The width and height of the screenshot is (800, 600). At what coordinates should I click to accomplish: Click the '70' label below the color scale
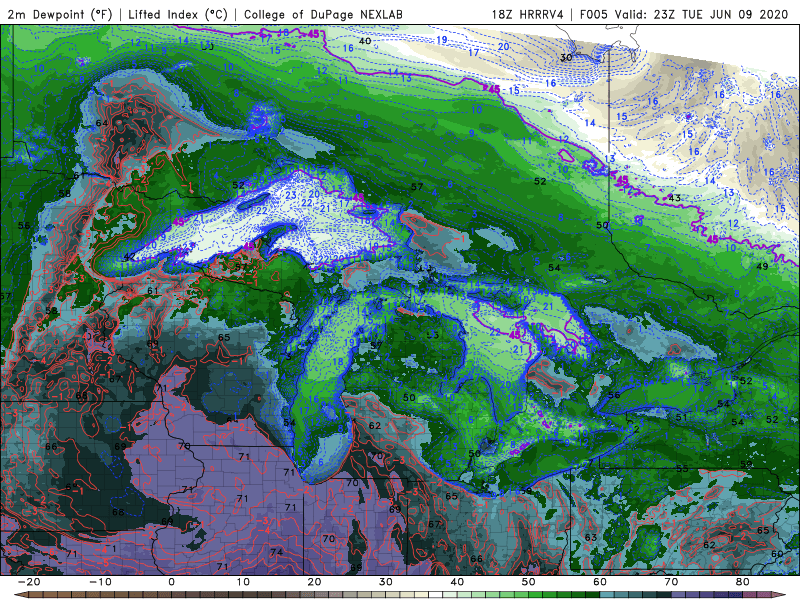click(x=671, y=582)
